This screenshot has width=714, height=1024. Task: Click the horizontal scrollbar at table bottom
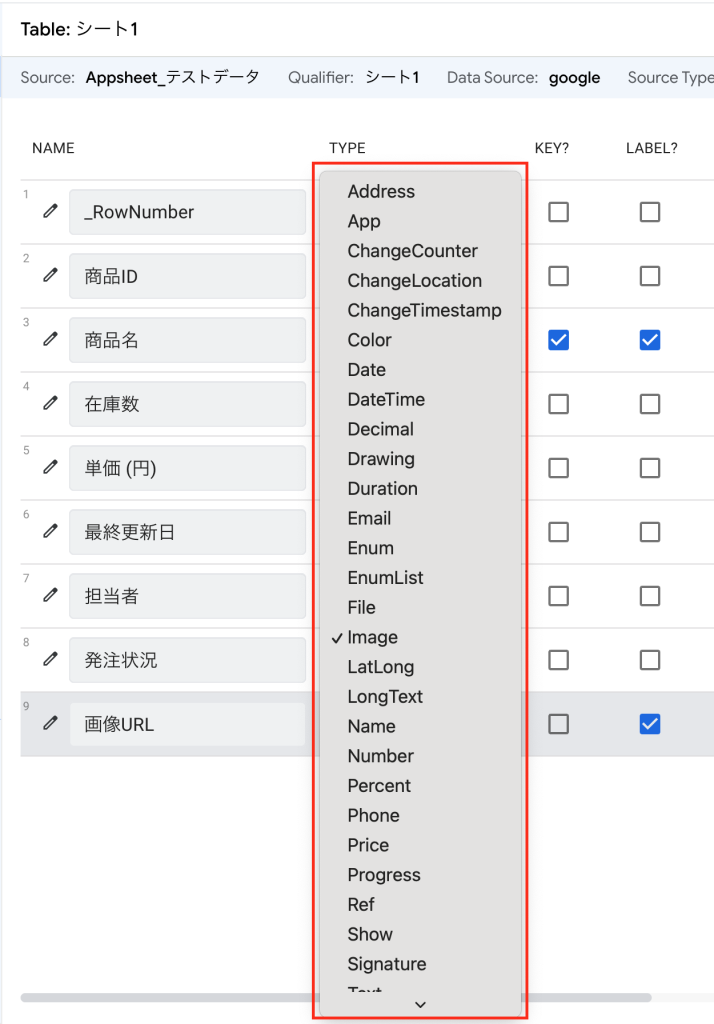(x=160, y=997)
